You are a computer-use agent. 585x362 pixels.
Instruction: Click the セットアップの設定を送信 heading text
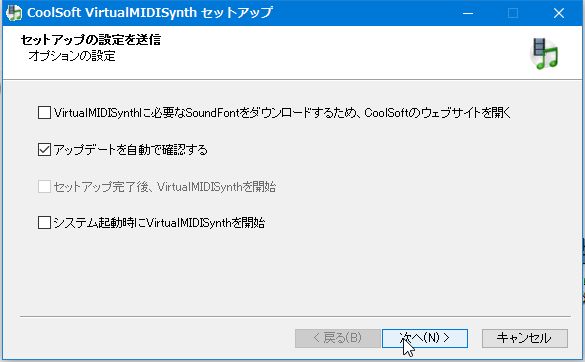tap(91, 40)
